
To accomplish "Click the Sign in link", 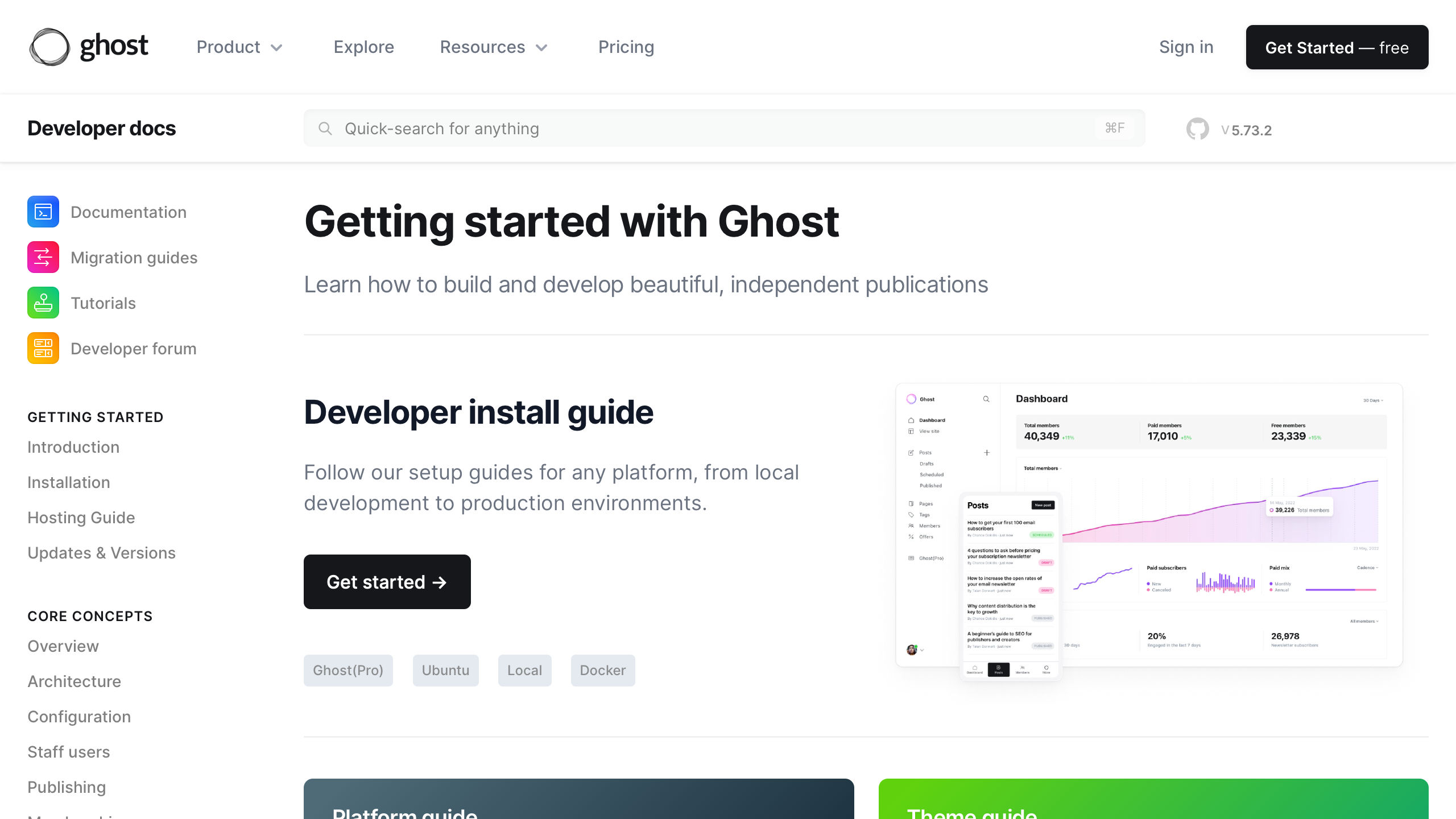I will coord(1186,47).
